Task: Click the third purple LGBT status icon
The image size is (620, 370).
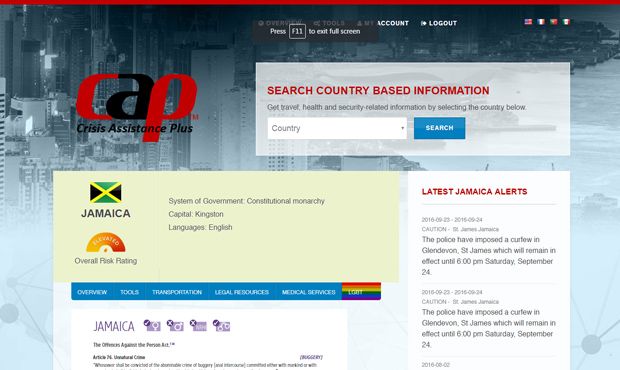Action: coord(198,325)
